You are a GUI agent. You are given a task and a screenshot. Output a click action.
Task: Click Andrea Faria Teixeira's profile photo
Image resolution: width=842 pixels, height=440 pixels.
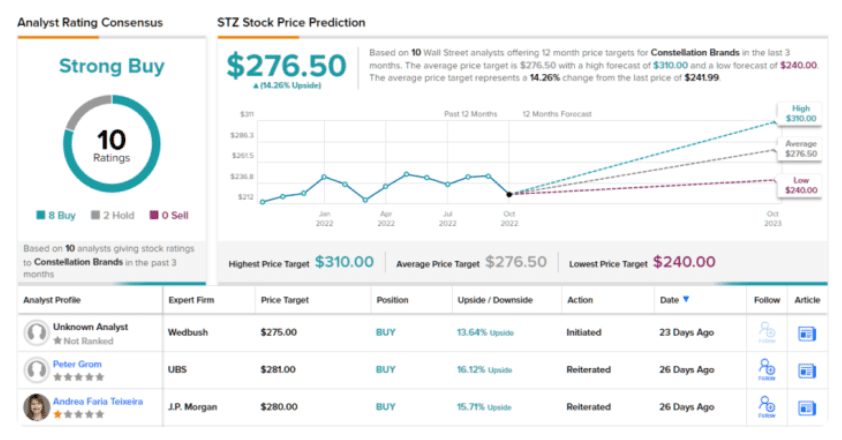point(37,407)
